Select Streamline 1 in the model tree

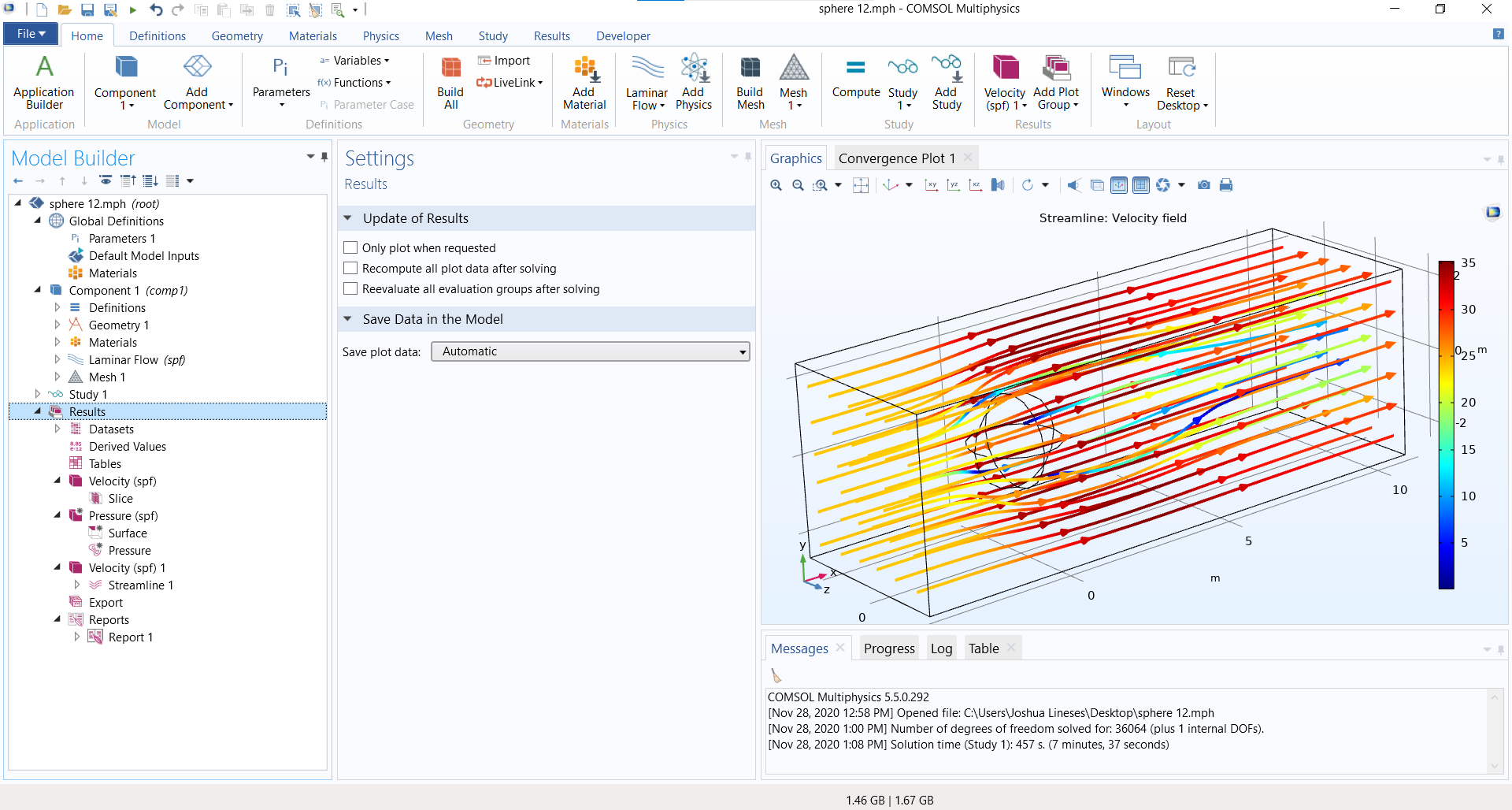(140, 585)
